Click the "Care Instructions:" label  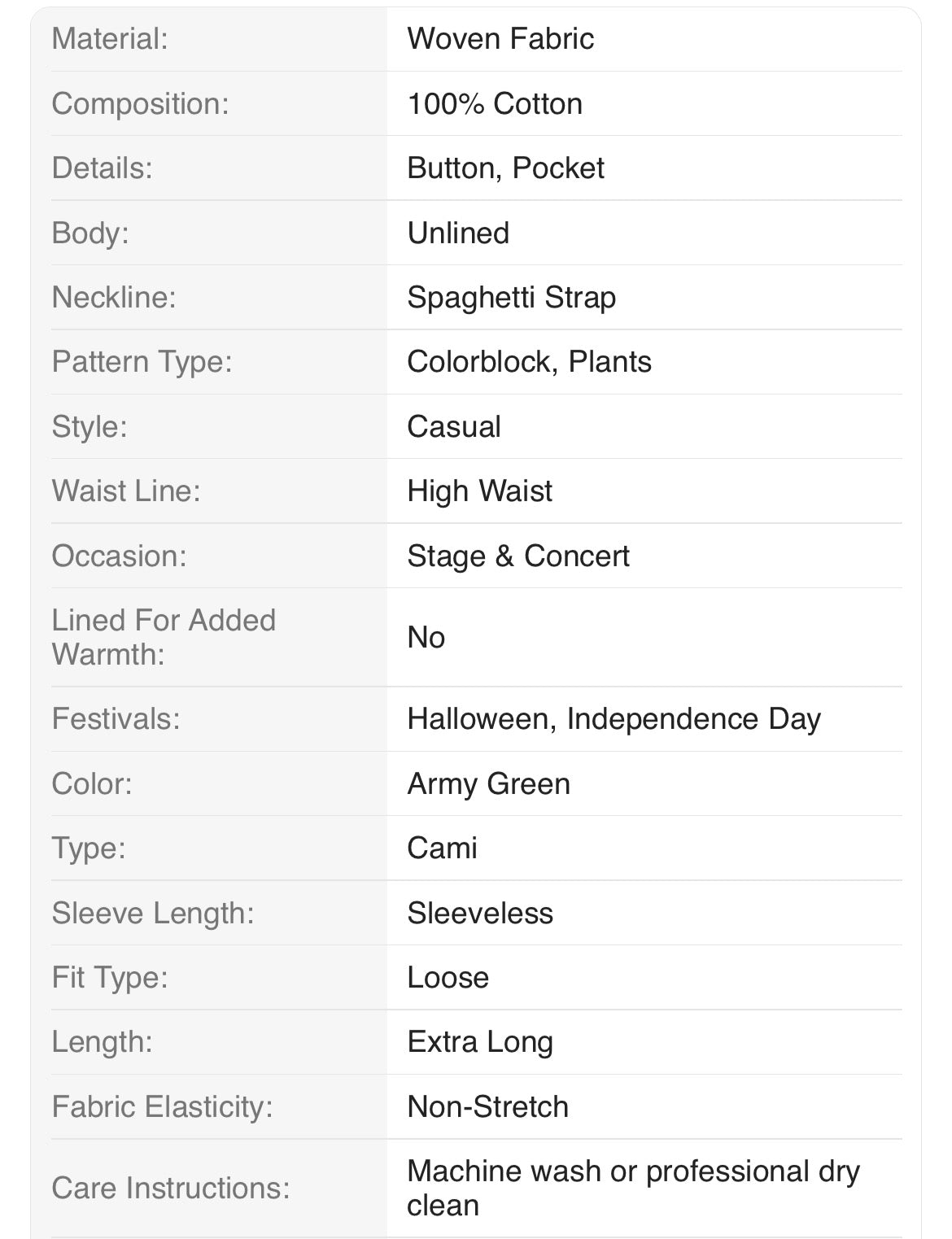pos(171,1188)
